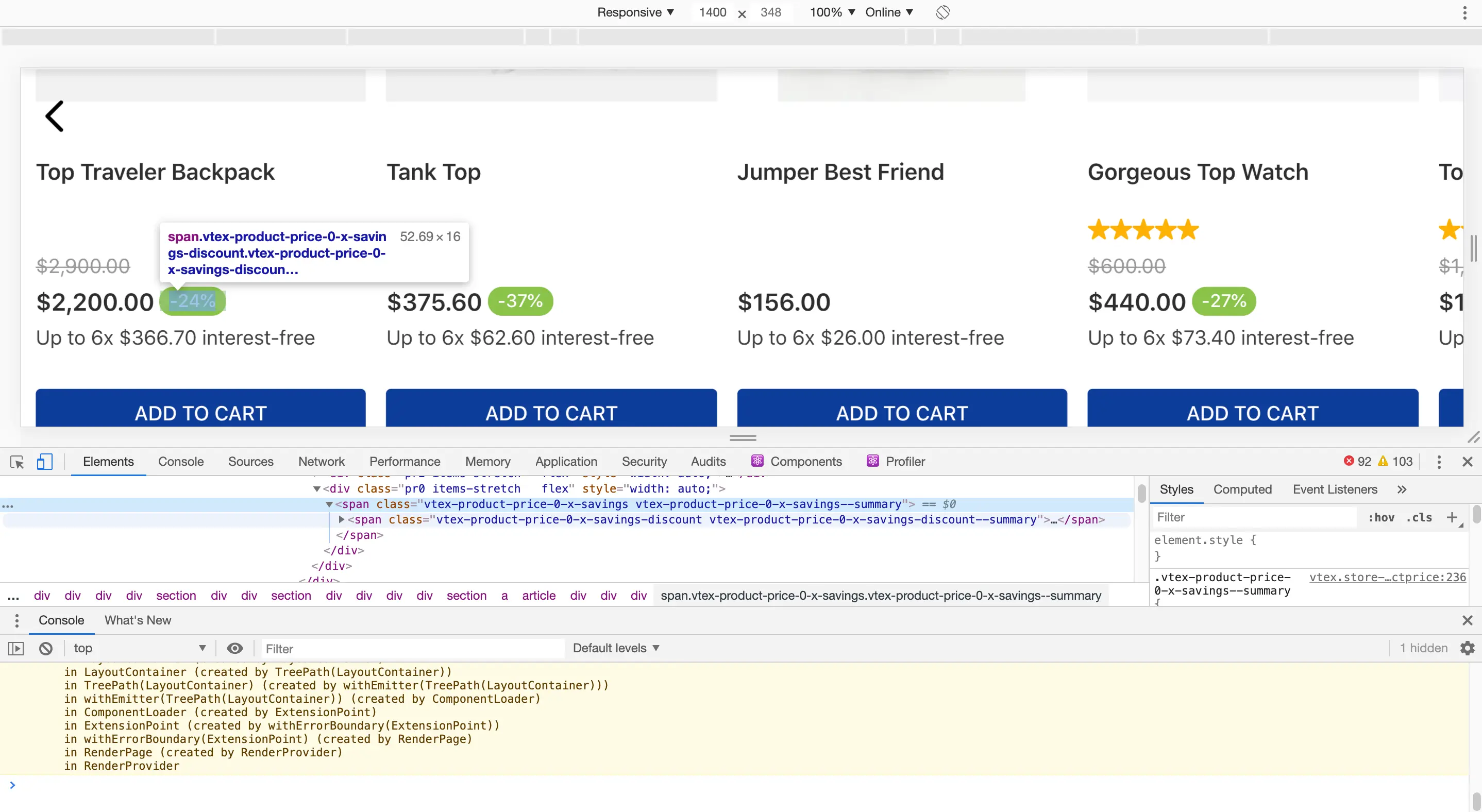Open the console settings gear

tap(1467, 648)
